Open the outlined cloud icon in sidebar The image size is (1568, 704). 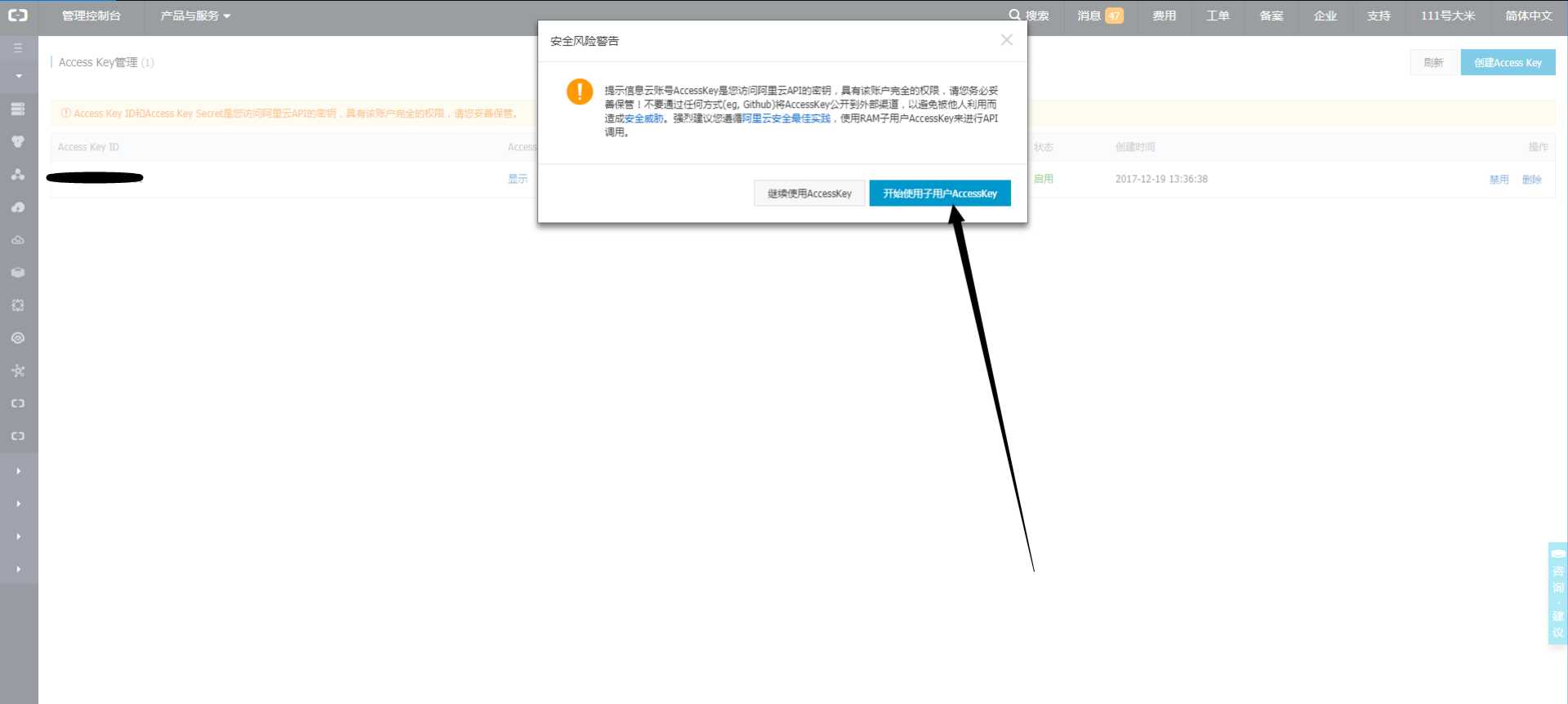pos(18,240)
